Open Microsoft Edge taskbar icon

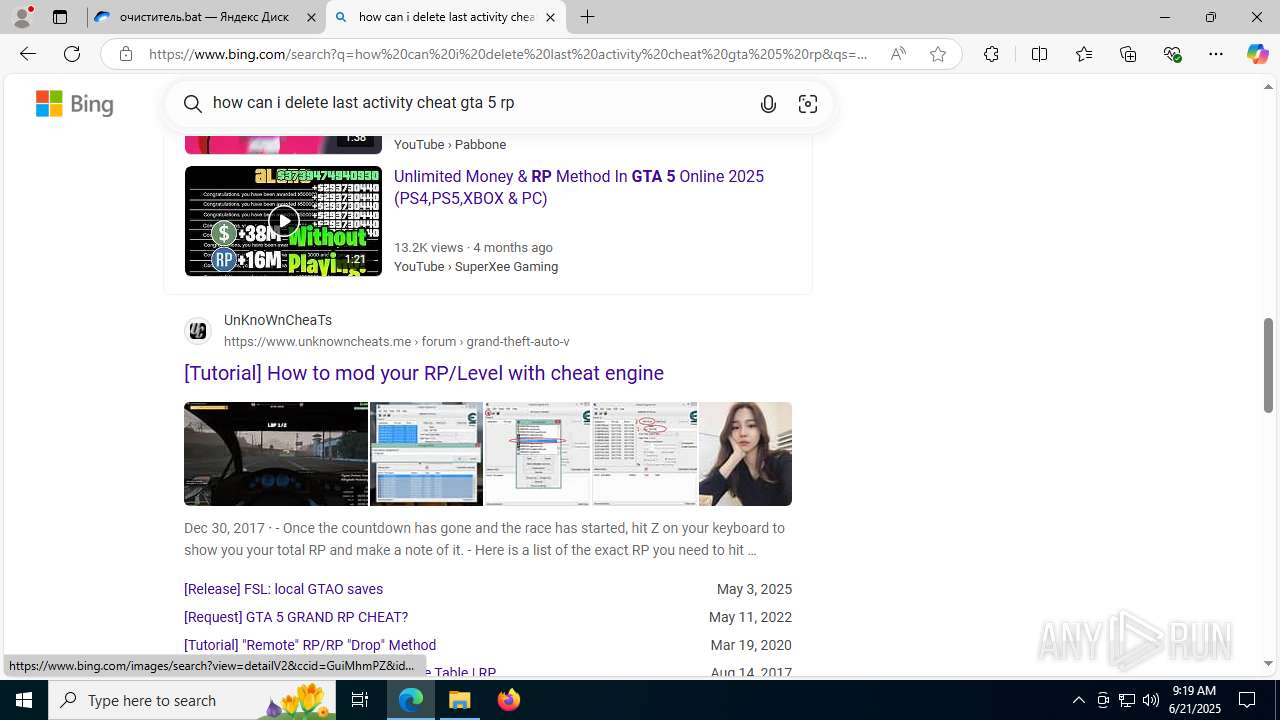pyautogui.click(x=411, y=700)
